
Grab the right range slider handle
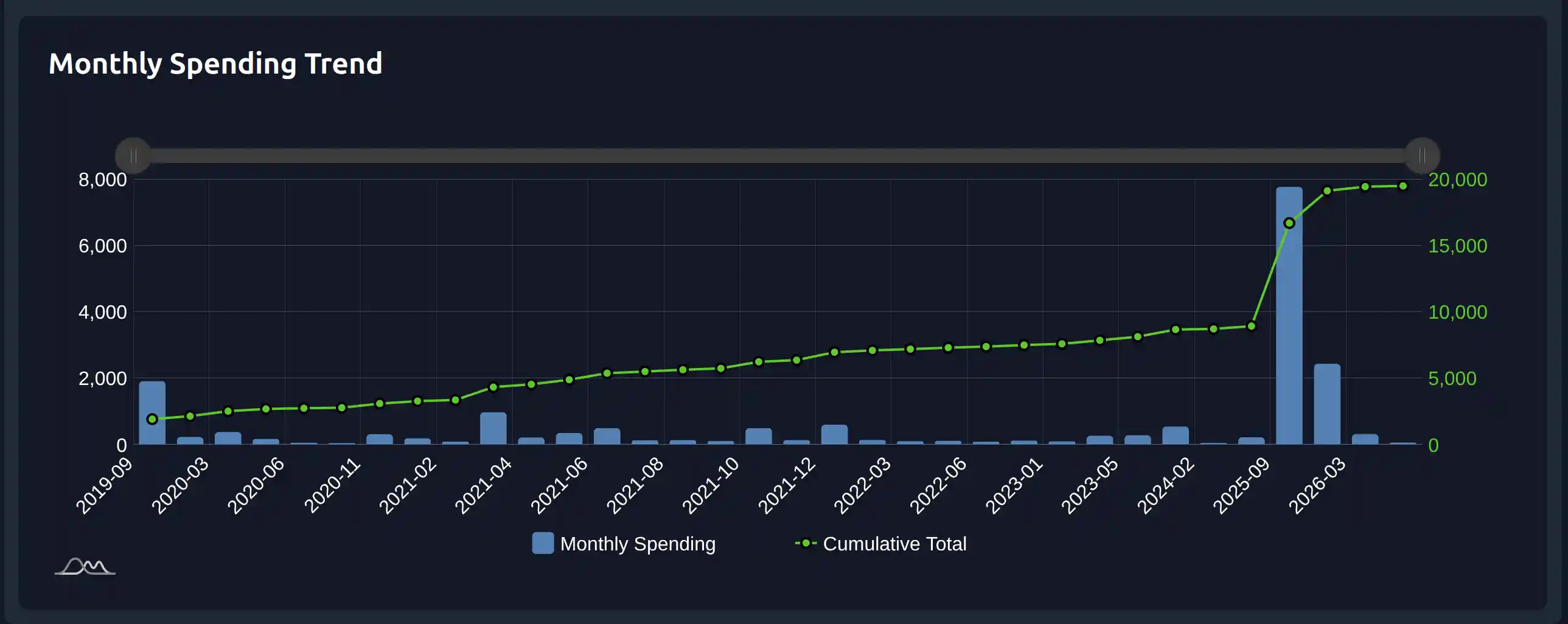1422,156
